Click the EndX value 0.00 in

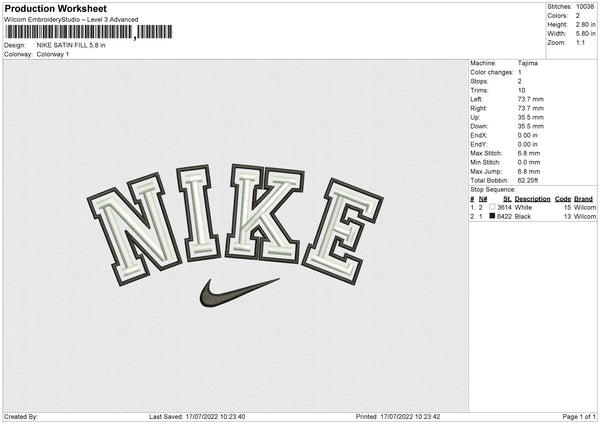point(528,135)
